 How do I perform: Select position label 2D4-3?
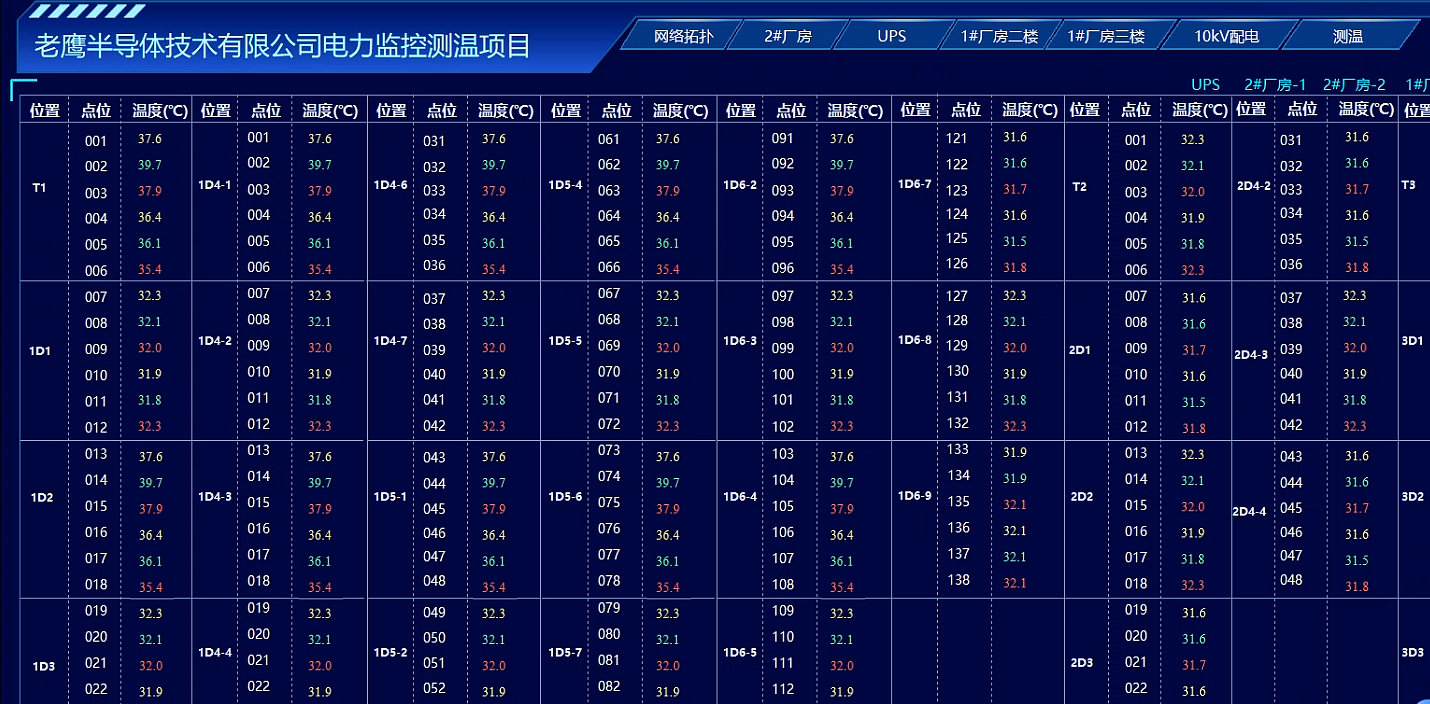coord(1251,354)
